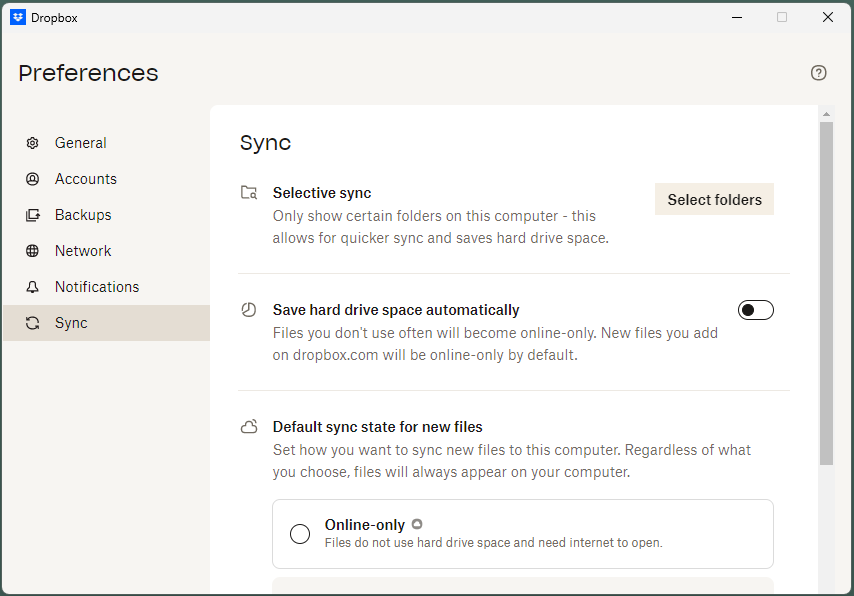Select the Online-only radio button
This screenshot has width=854, height=596.
pos(300,533)
